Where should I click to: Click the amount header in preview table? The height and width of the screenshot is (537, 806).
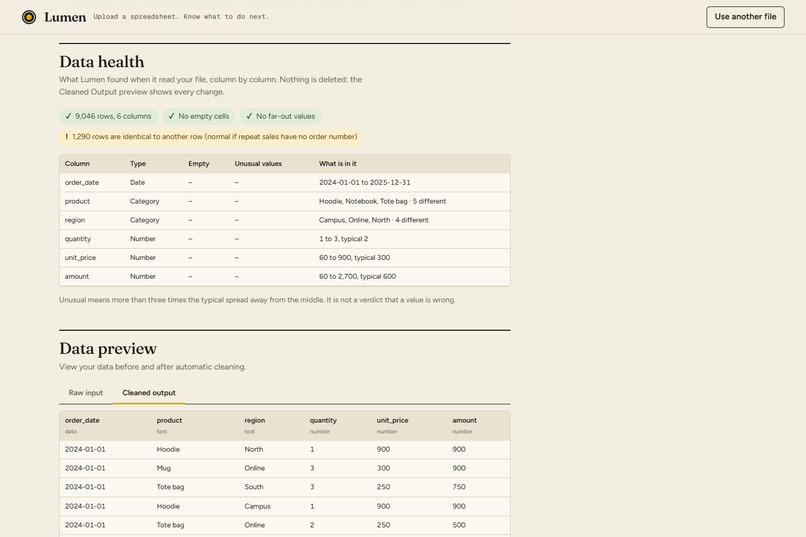tap(465, 420)
